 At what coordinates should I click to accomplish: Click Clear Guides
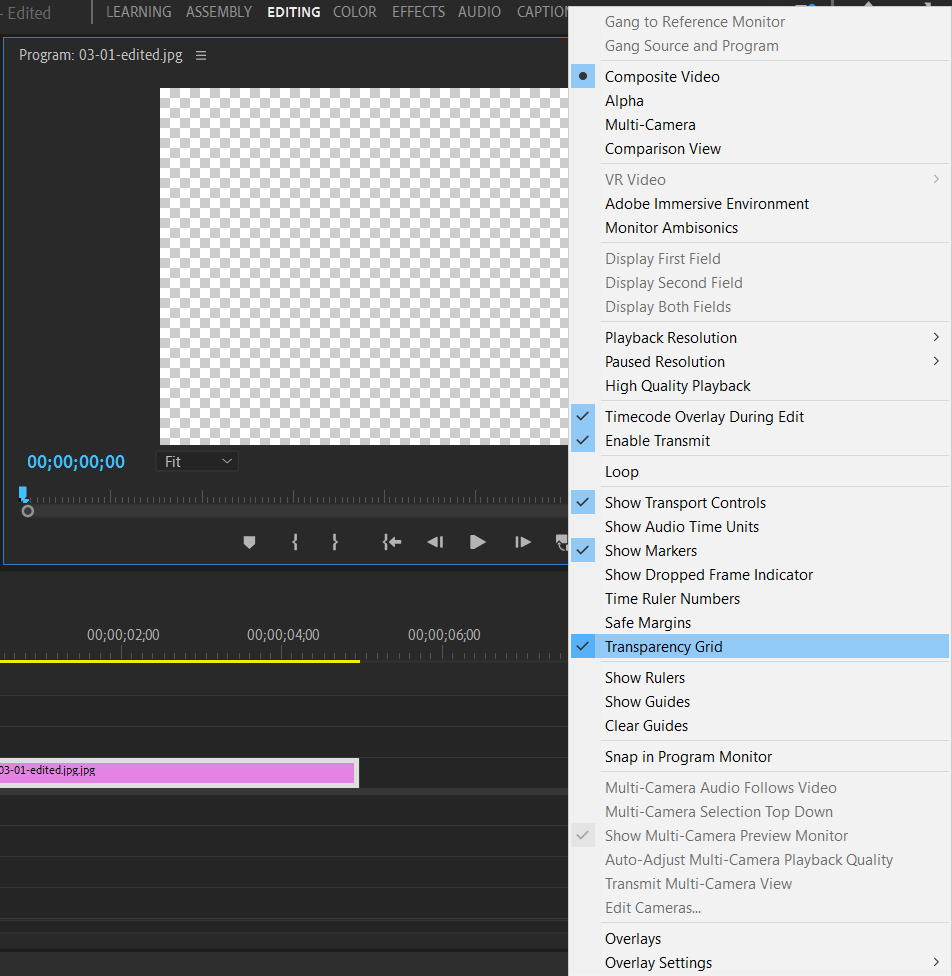pos(645,725)
